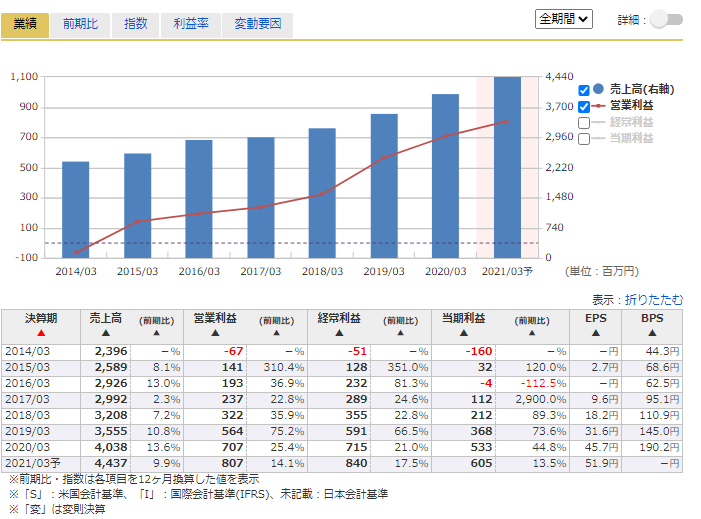
Task: Enable the 当期利益 series checkbox
Action: coord(584,139)
